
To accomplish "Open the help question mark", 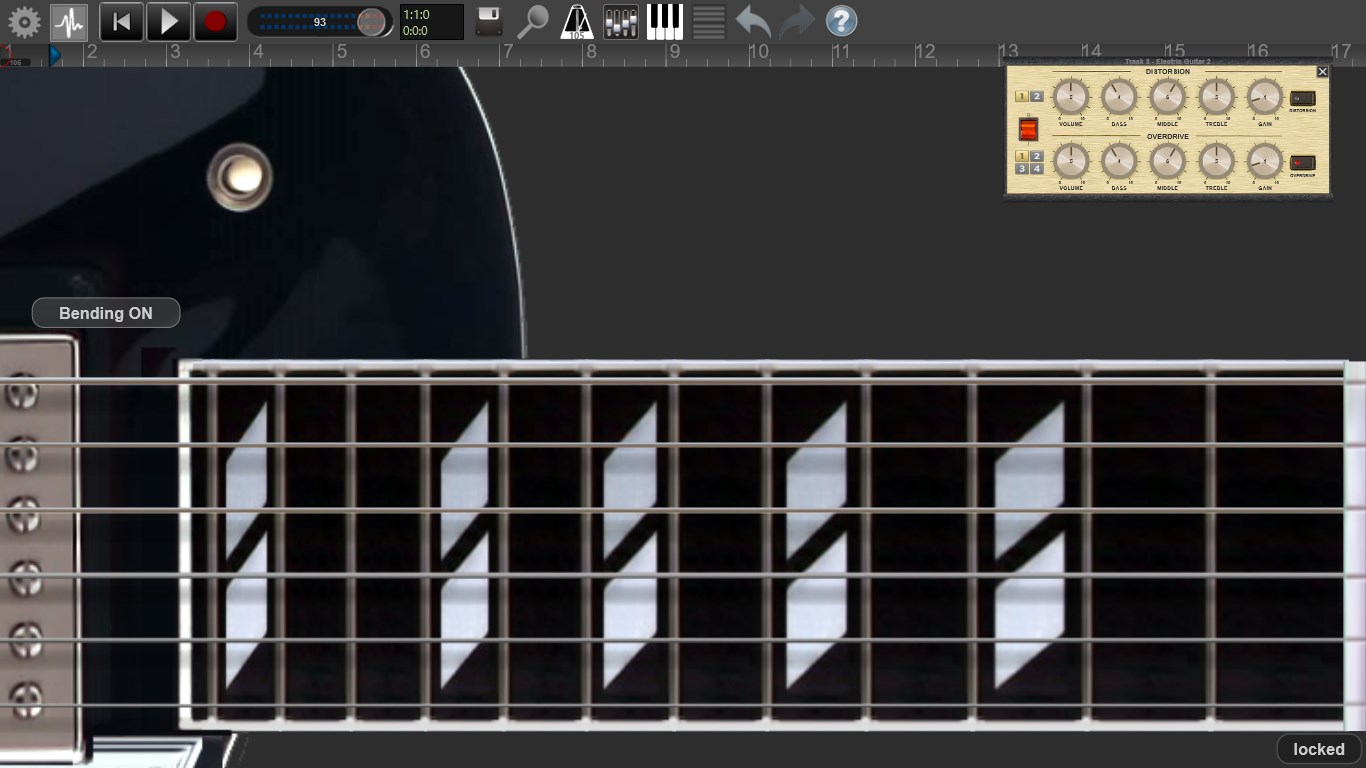I will 841,21.
